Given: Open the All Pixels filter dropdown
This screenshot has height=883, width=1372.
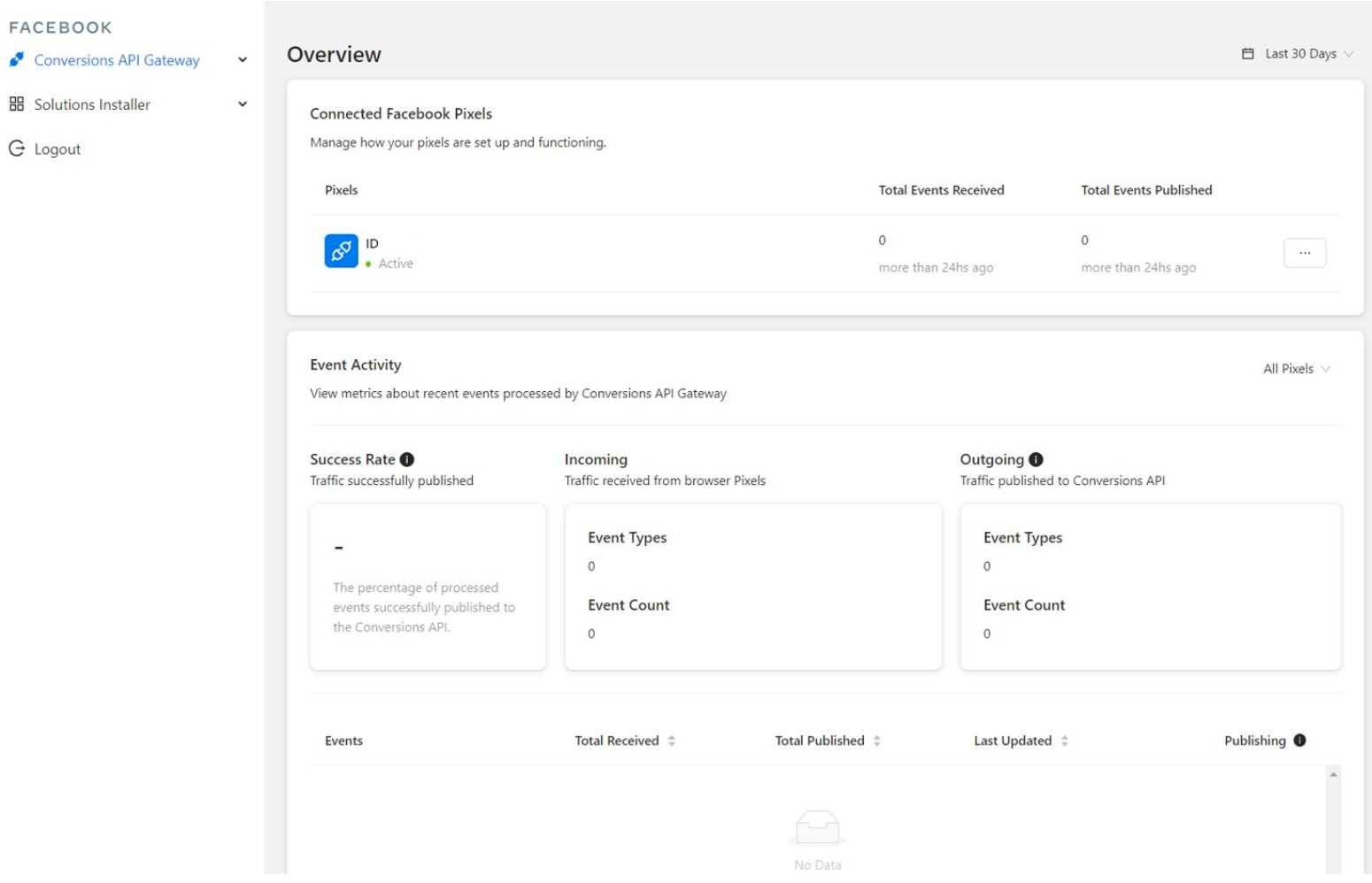Looking at the screenshot, I should click(1297, 368).
